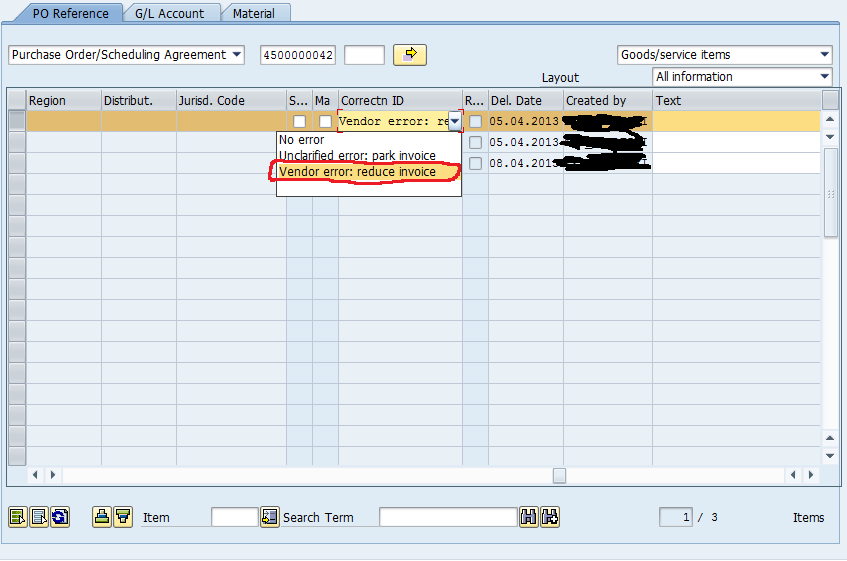The height and width of the screenshot is (561, 847).
Task: Click the sort descending icon
Action: [123, 517]
